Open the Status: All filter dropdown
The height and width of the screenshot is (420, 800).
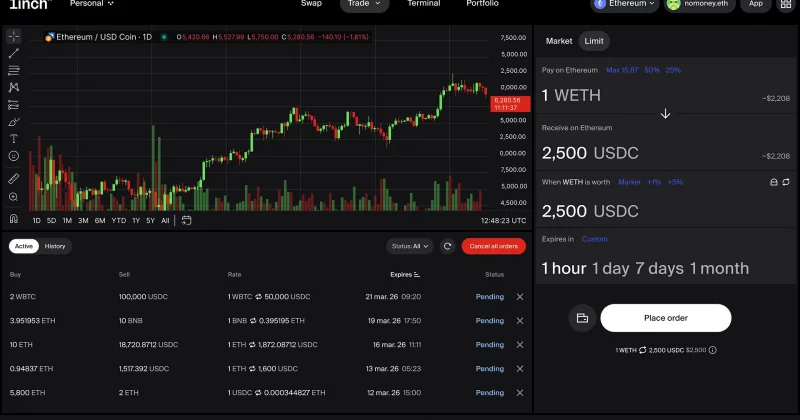(410, 246)
